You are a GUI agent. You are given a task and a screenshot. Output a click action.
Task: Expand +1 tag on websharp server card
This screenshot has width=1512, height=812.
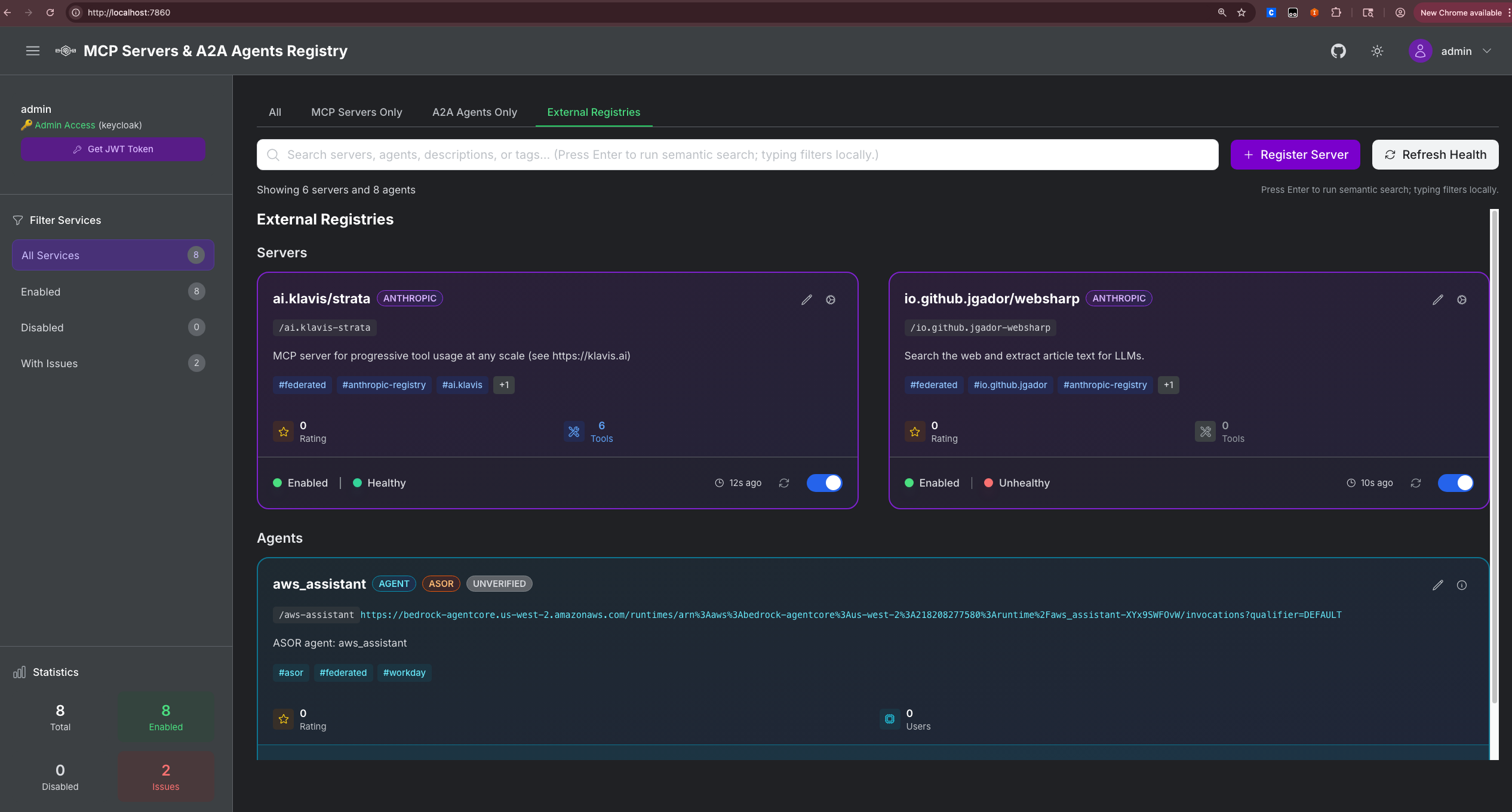(x=1168, y=385)
